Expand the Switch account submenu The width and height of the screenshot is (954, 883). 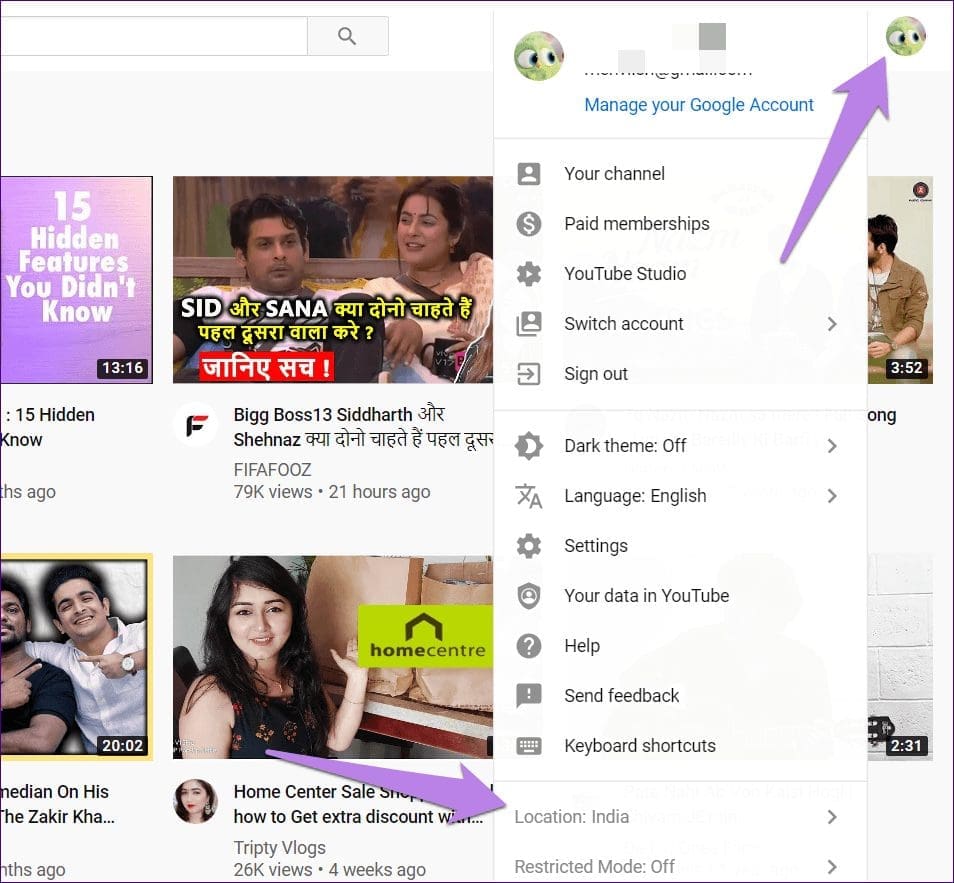click(x=623, y=323)
